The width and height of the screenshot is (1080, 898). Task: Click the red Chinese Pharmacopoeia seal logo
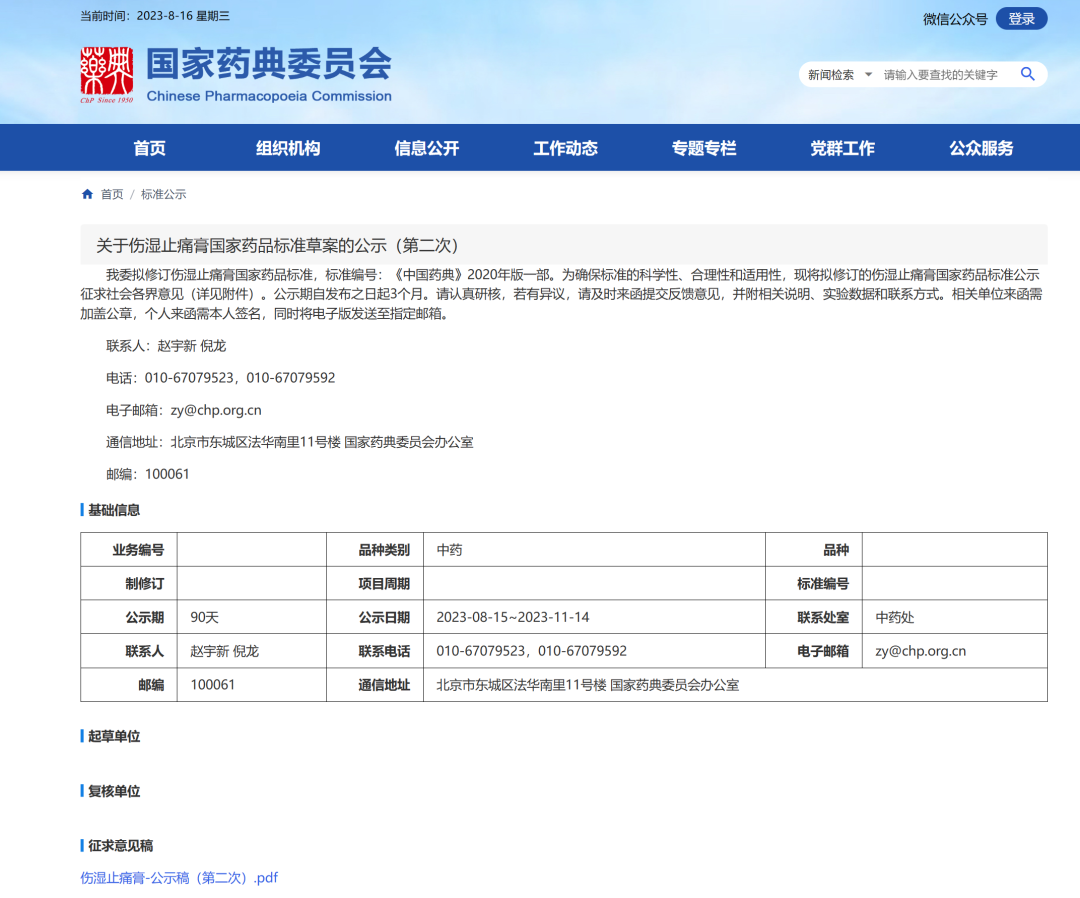(107, 75)
